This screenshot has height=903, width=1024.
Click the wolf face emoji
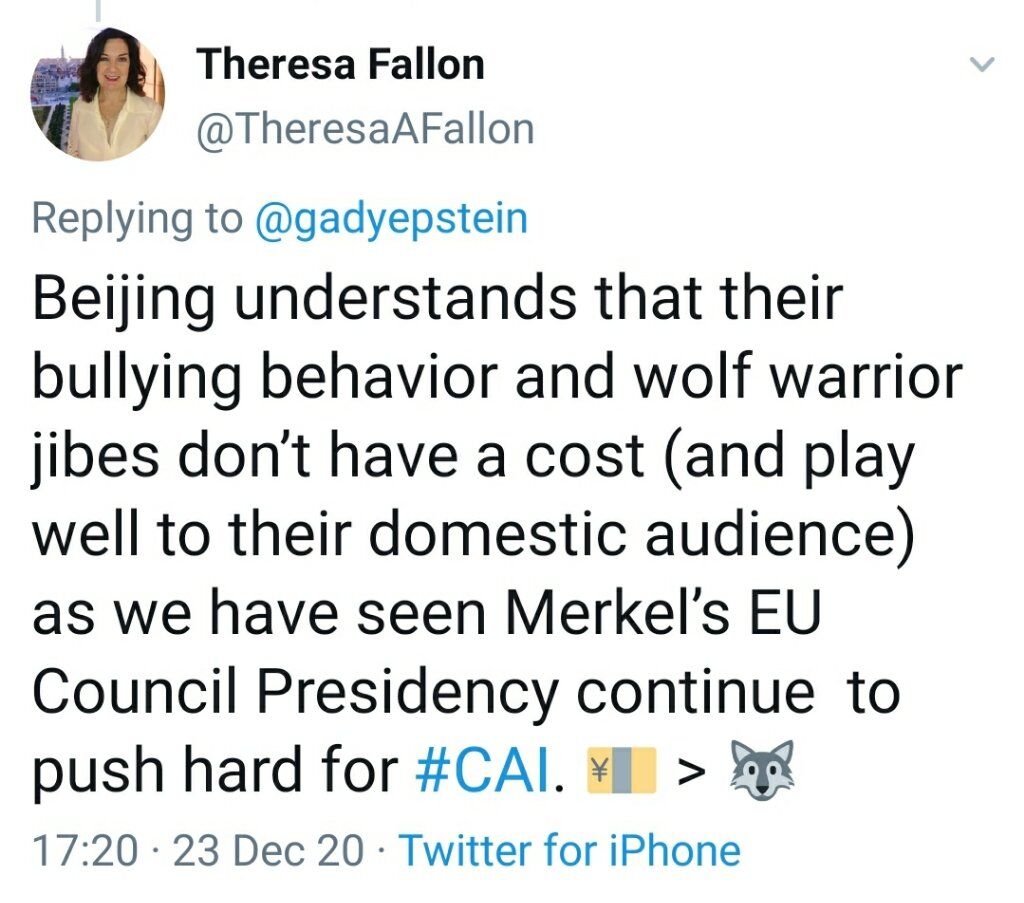[762, 770]
